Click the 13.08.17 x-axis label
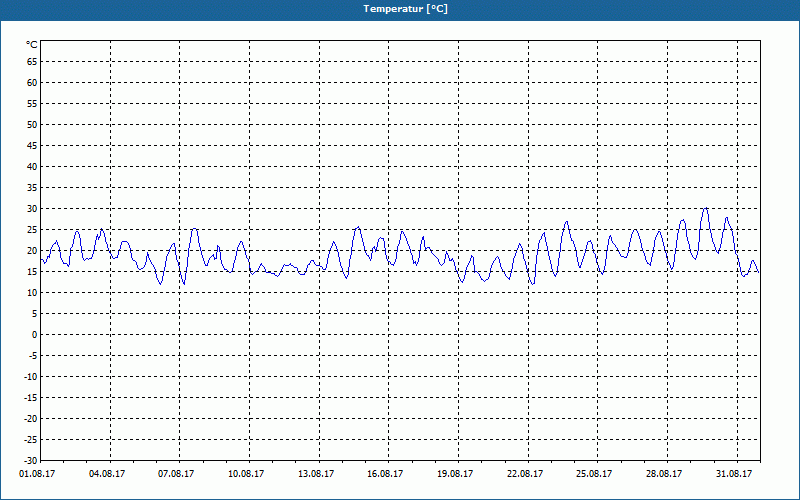Viewport: 800px width, 500px height. 315,474
